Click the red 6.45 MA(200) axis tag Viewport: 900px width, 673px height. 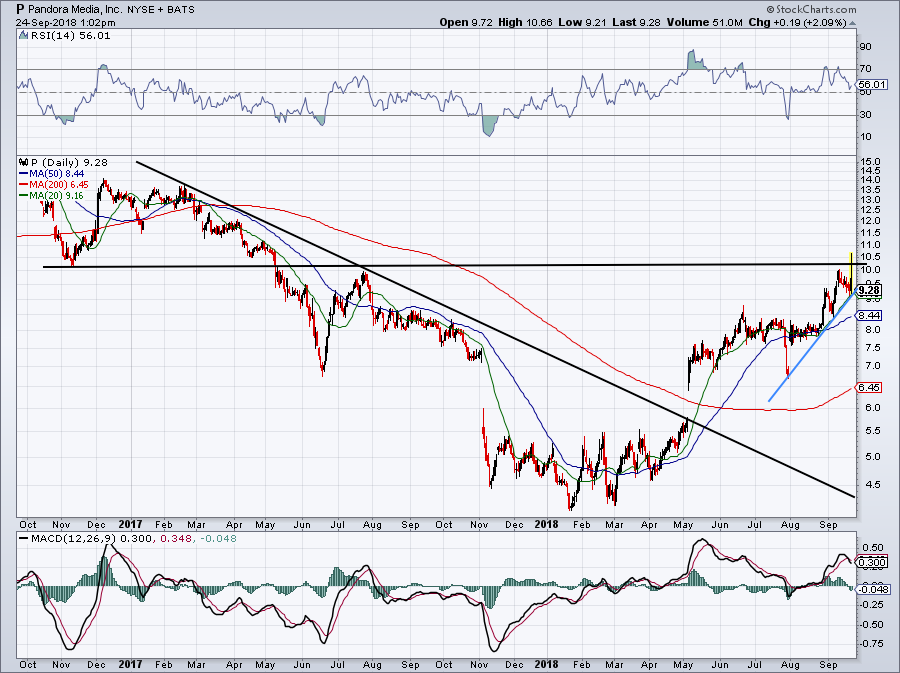point(869,387)
